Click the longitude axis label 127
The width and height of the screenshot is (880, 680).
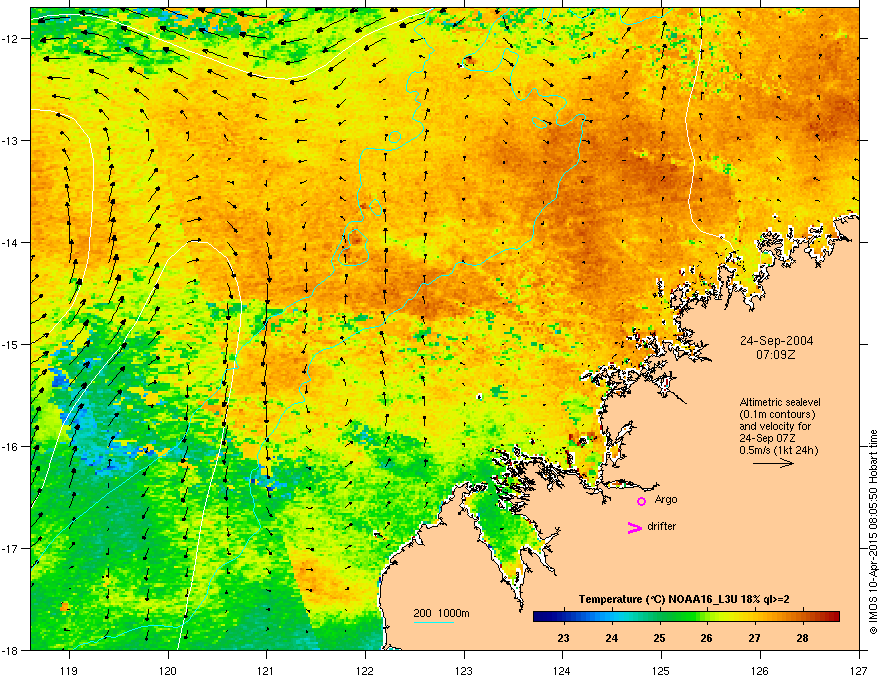859,670
